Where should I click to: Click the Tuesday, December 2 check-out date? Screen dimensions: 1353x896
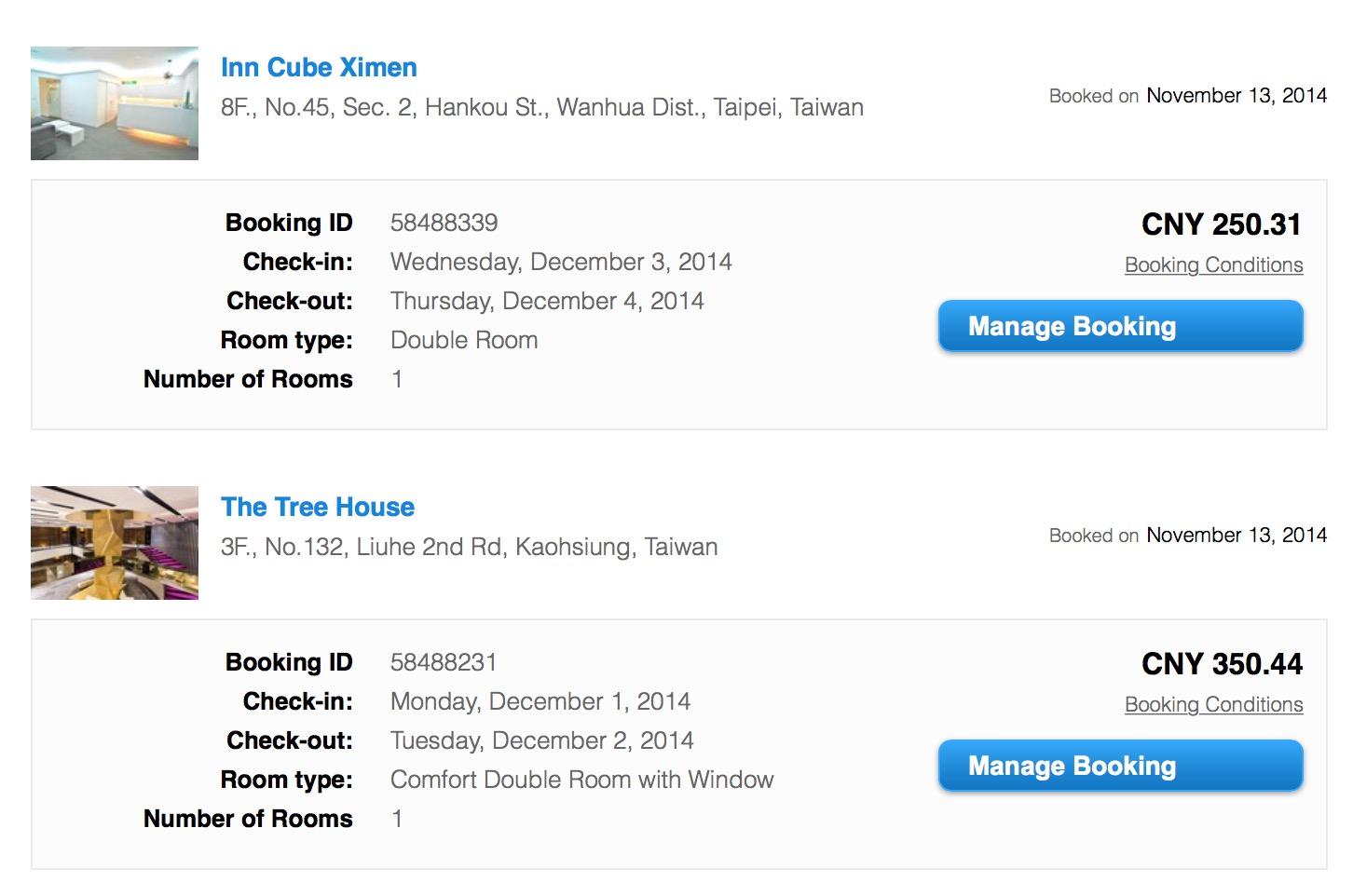[541, 740]
